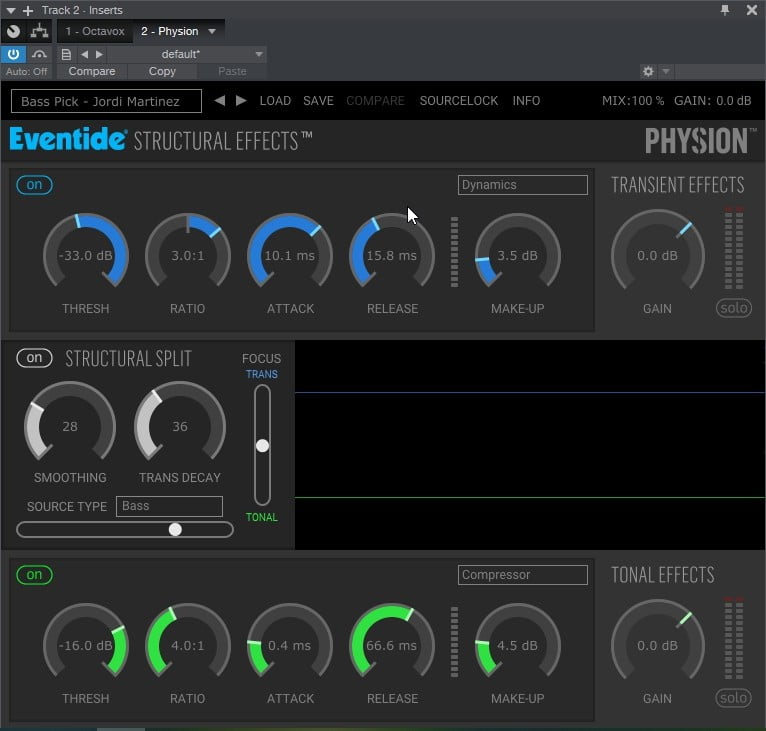Click the TRANS focus label
This screenshot has height=731, width=766.
click(x=262, y=374)
